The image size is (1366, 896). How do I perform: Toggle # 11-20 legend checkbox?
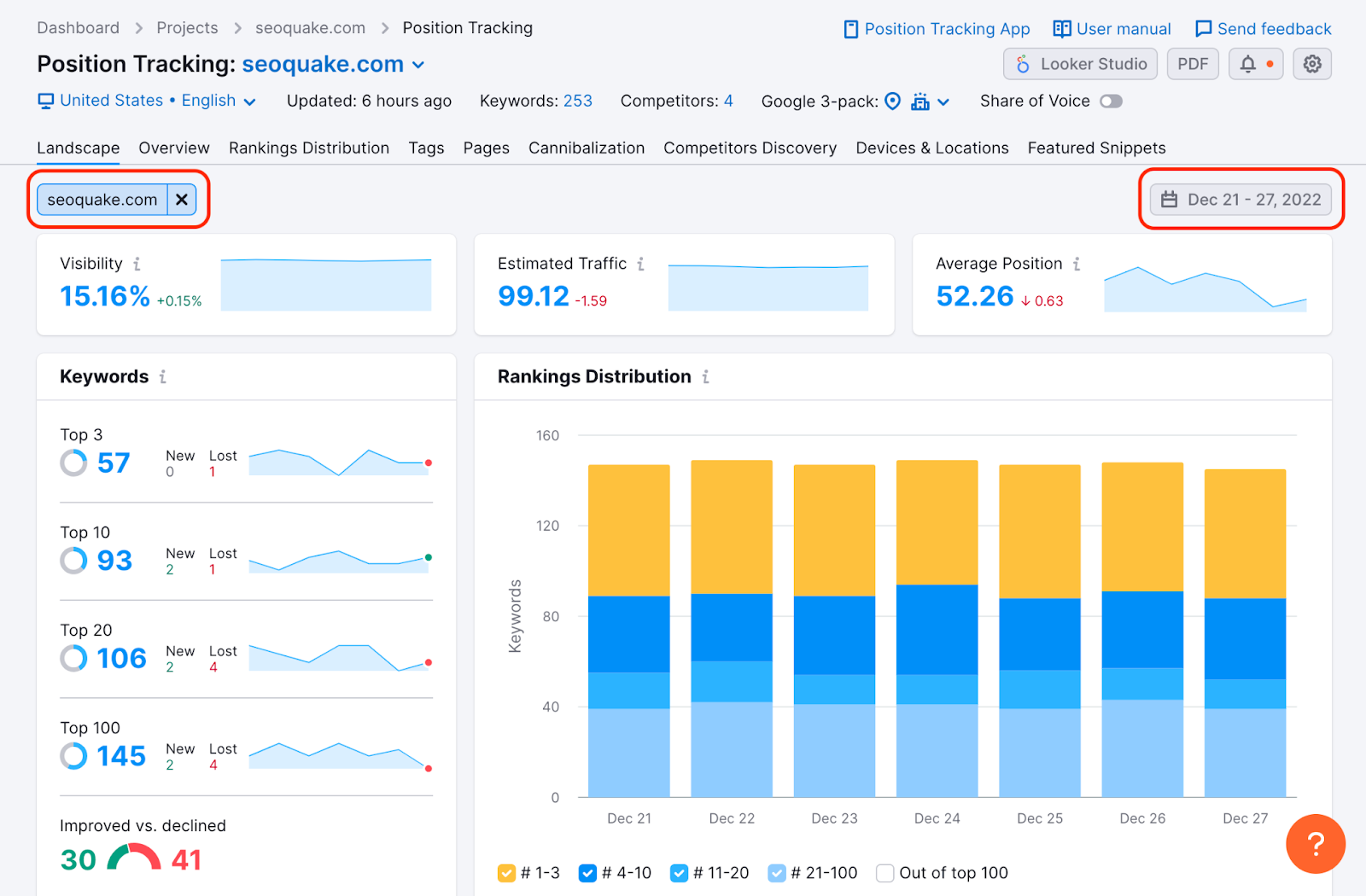pos(679,873)
